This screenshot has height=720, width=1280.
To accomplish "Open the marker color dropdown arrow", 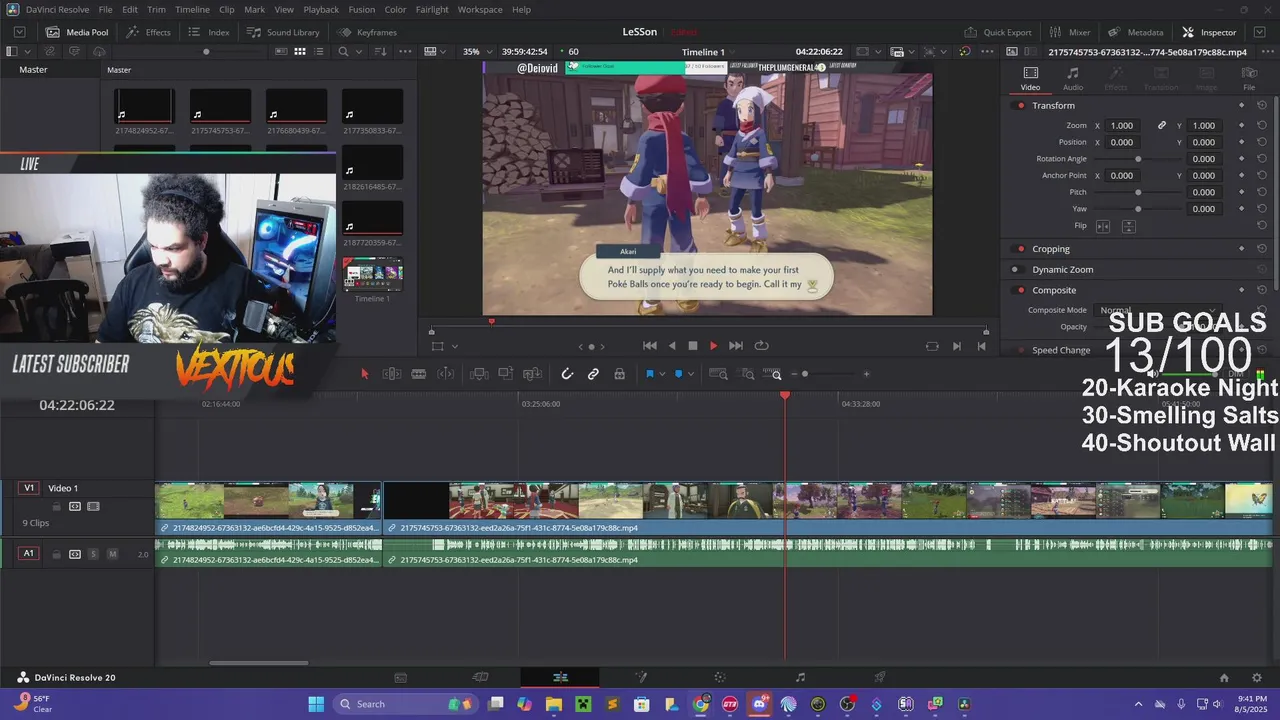I will tap(690, 374).
